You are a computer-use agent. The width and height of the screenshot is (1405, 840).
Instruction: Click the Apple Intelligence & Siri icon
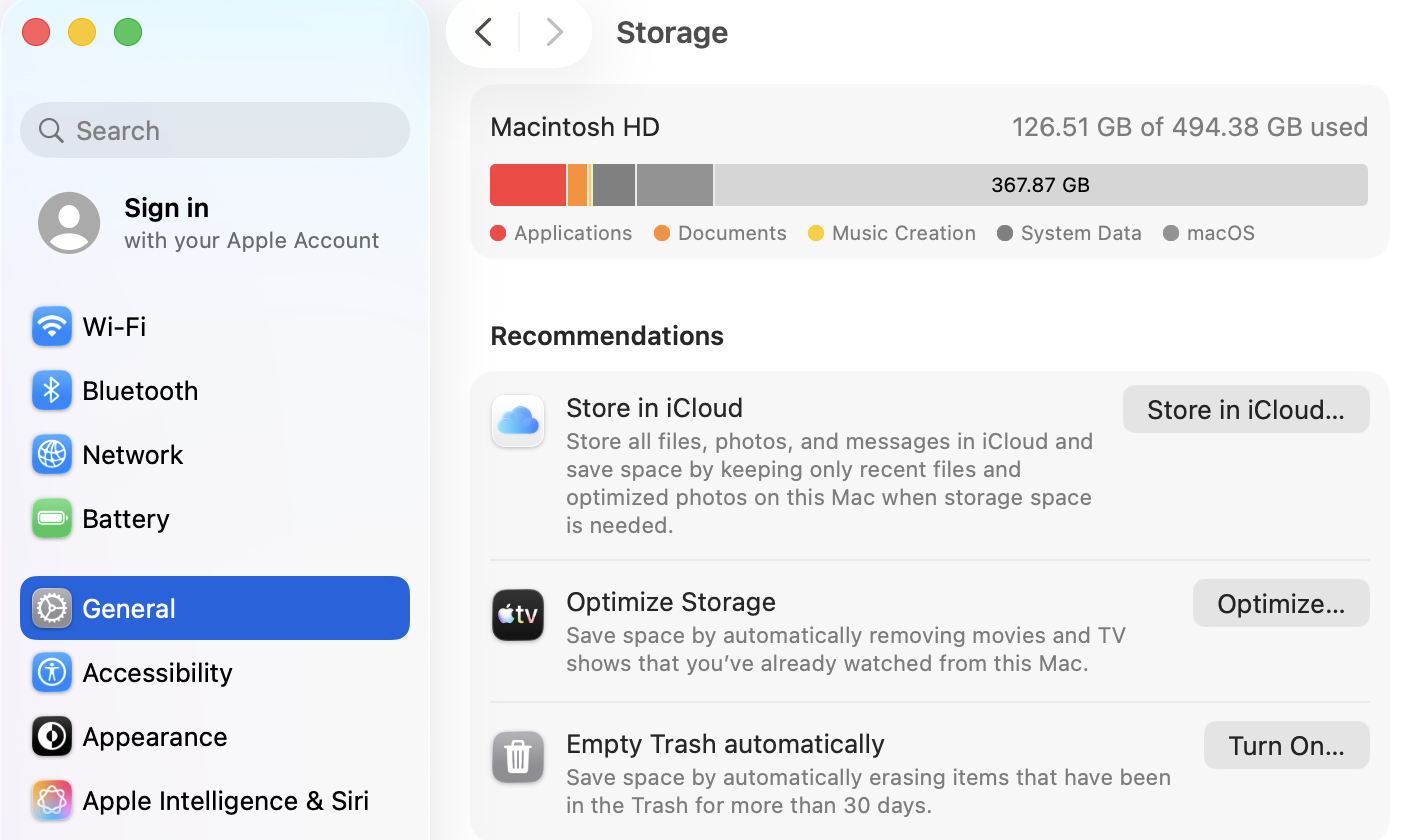[x=51, y=800]
